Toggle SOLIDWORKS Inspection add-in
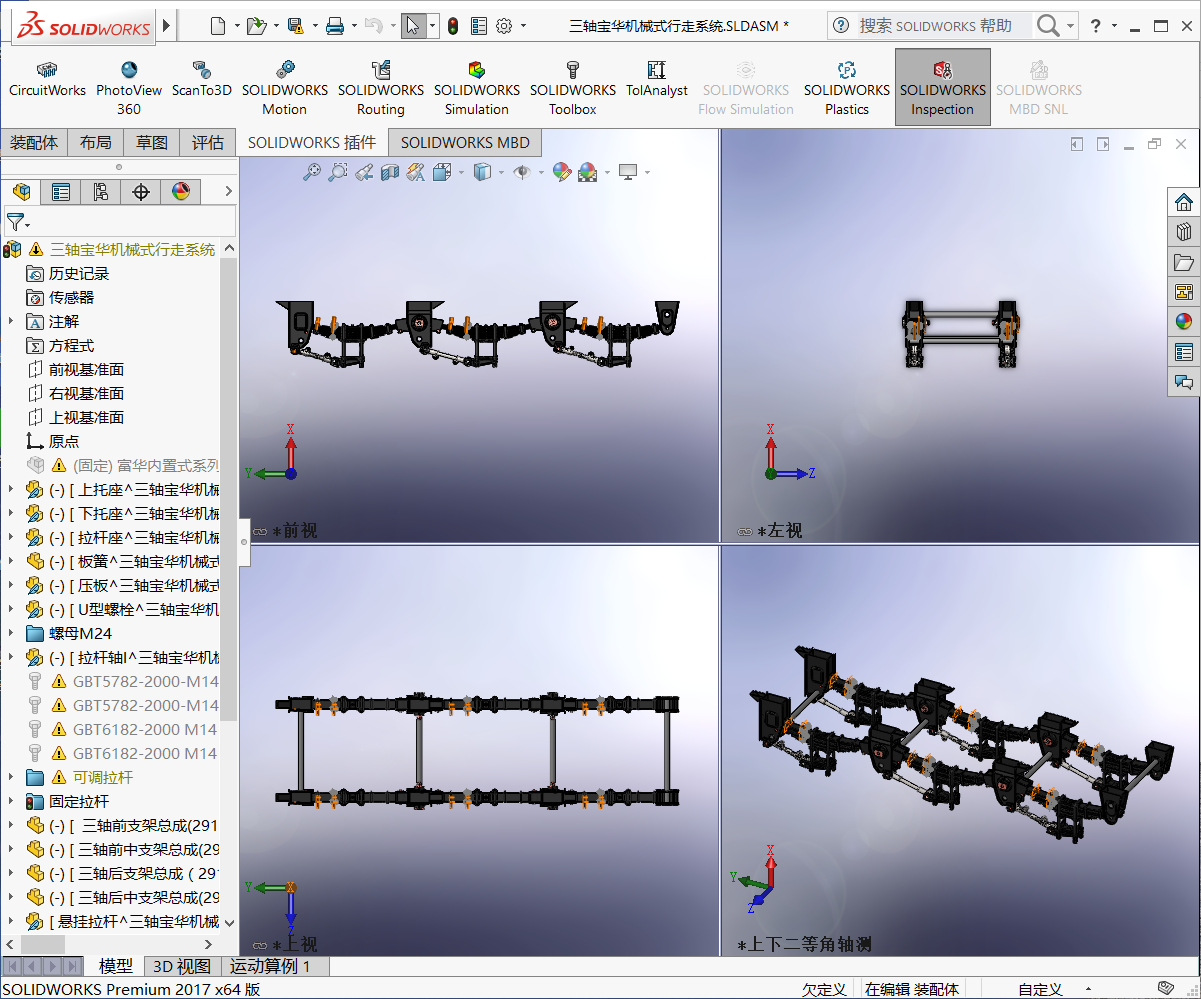 943,88
